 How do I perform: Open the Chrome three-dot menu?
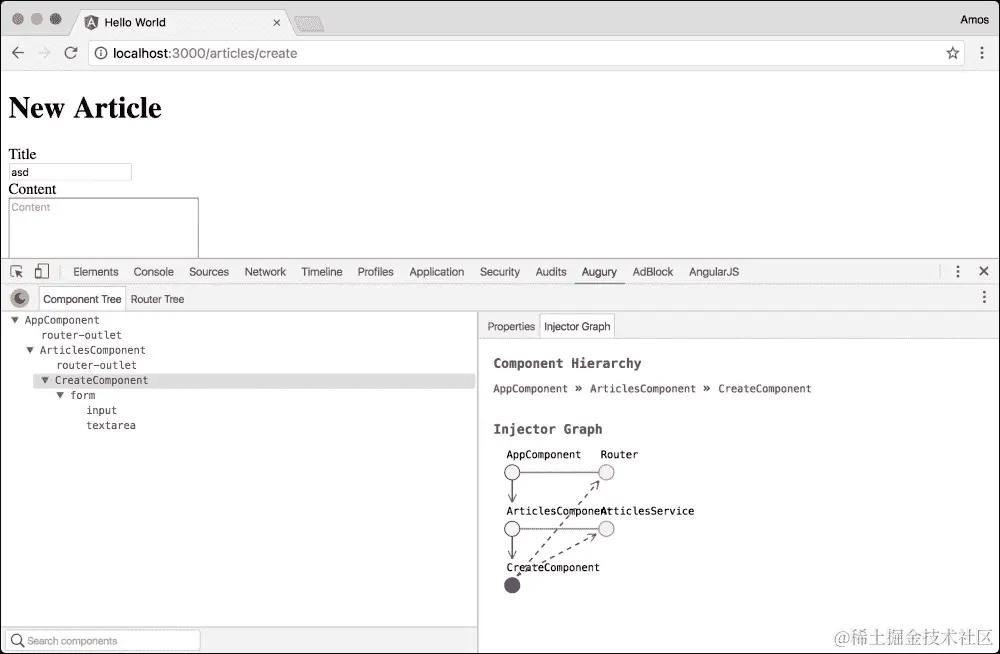982,53
